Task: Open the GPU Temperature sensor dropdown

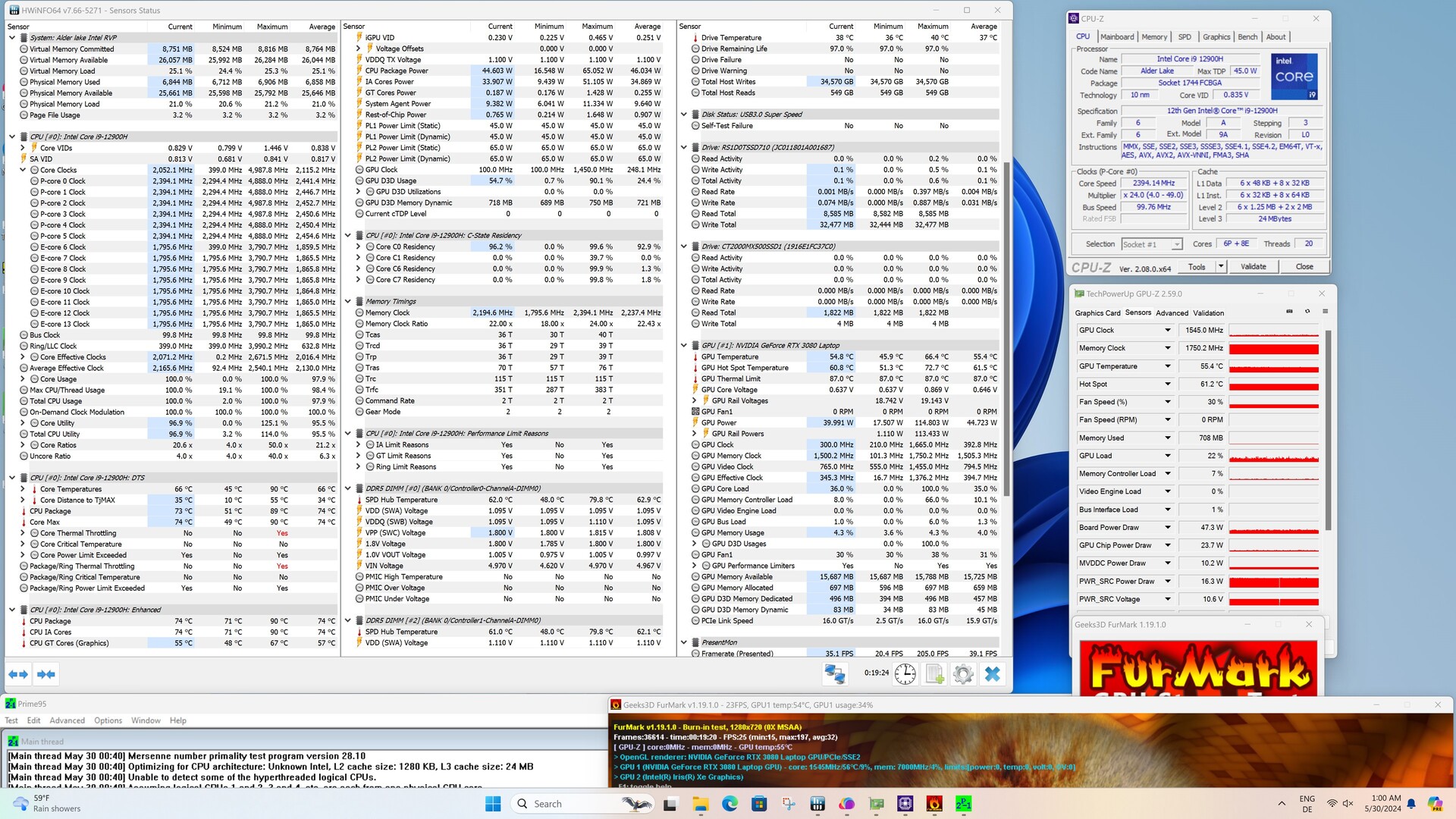Action: tap(1168, 366)
